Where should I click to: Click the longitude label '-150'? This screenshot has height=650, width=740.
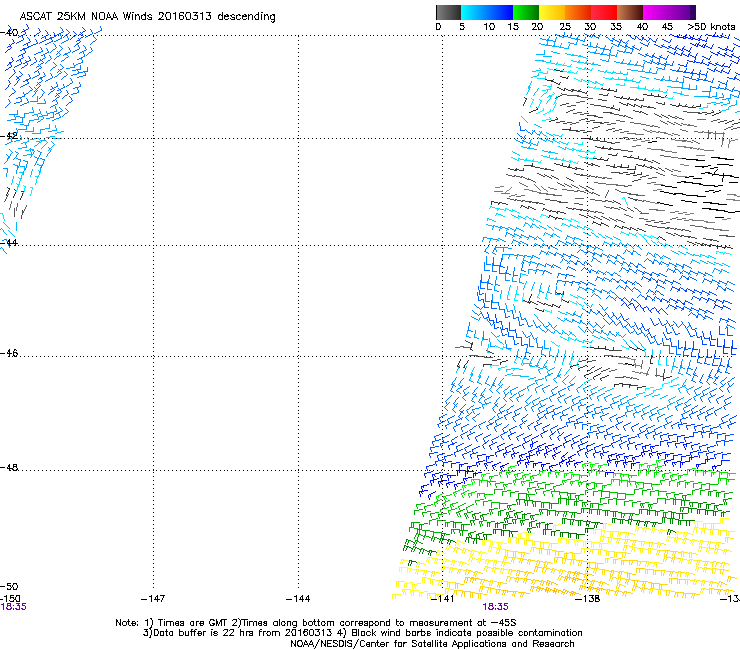pyautogui.click(x=10, y=599)
